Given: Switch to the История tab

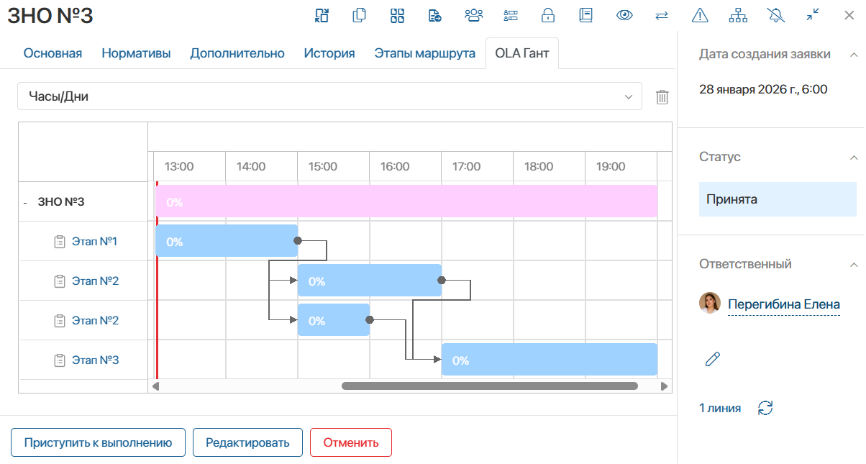Looking at the screenshot, I should (329, 54).
